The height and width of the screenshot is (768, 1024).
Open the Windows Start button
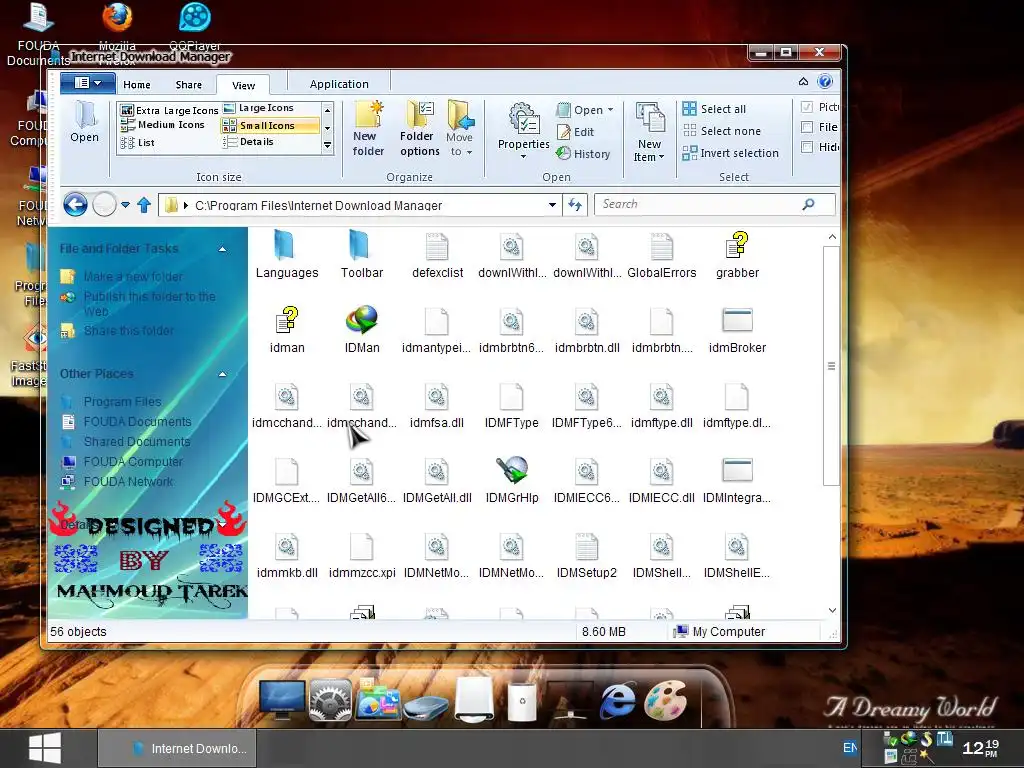44,748
